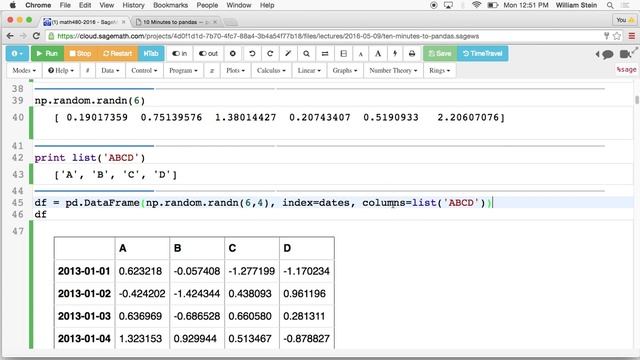Click the green Run button

tap(47, 53)
